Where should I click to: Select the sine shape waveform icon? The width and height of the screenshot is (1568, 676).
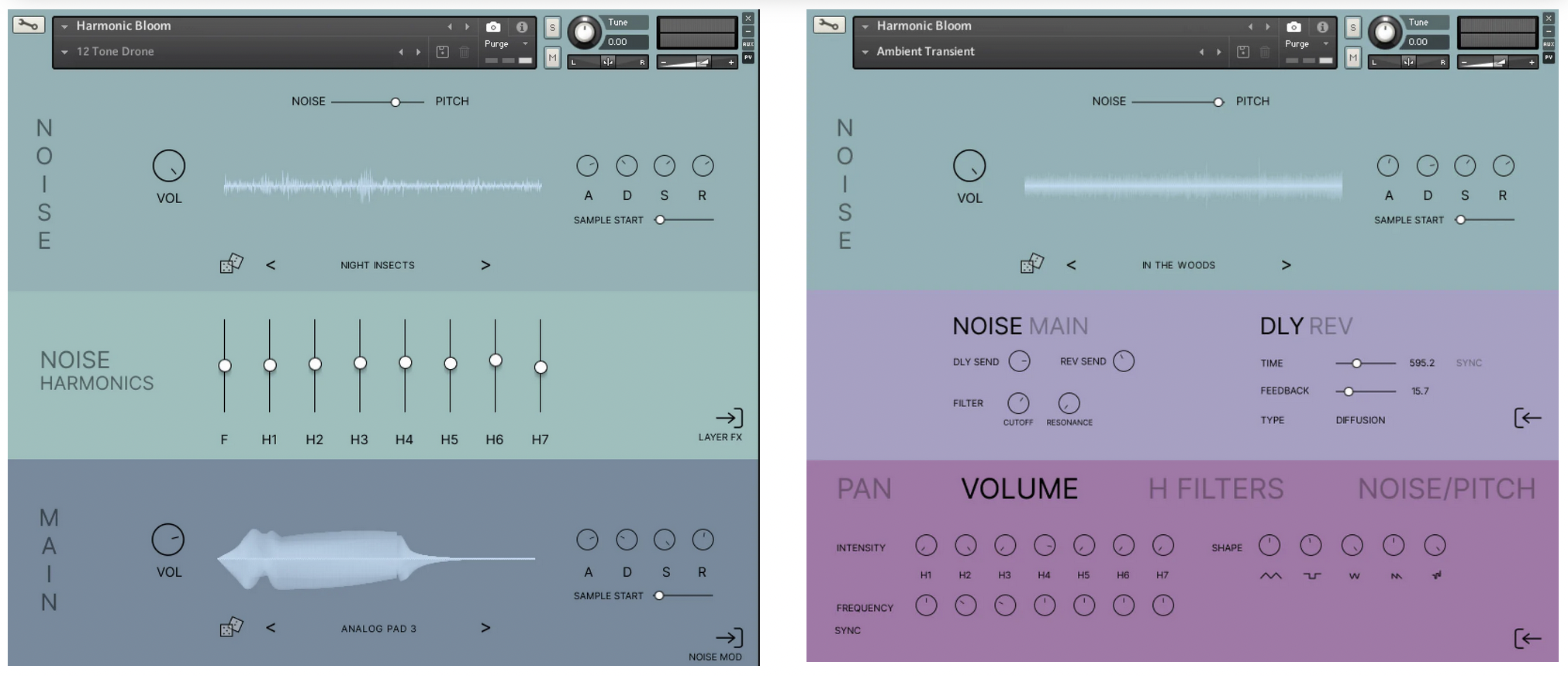[1270, 576]
